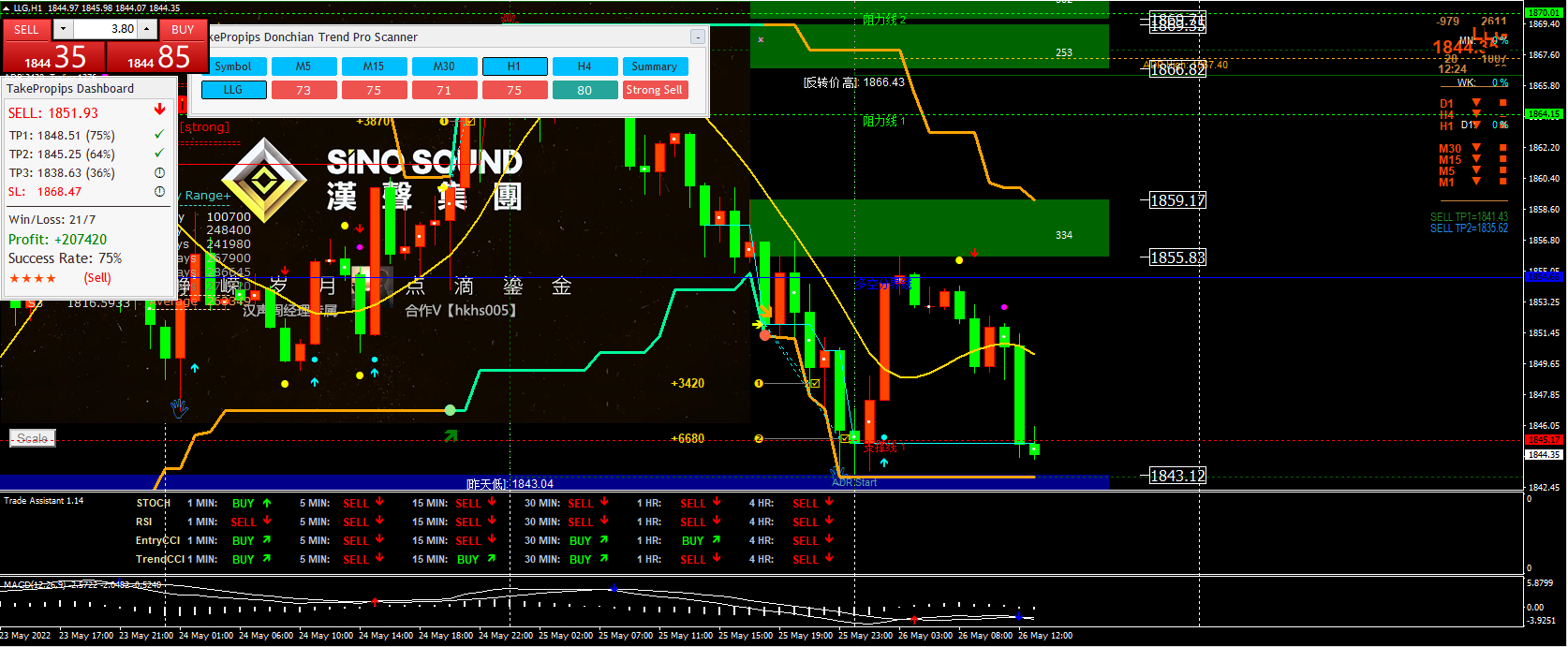
Task: Click the TrendCCI 4 HR SELL down arrow
Action: pyautogui.click(x=829, y=558)
